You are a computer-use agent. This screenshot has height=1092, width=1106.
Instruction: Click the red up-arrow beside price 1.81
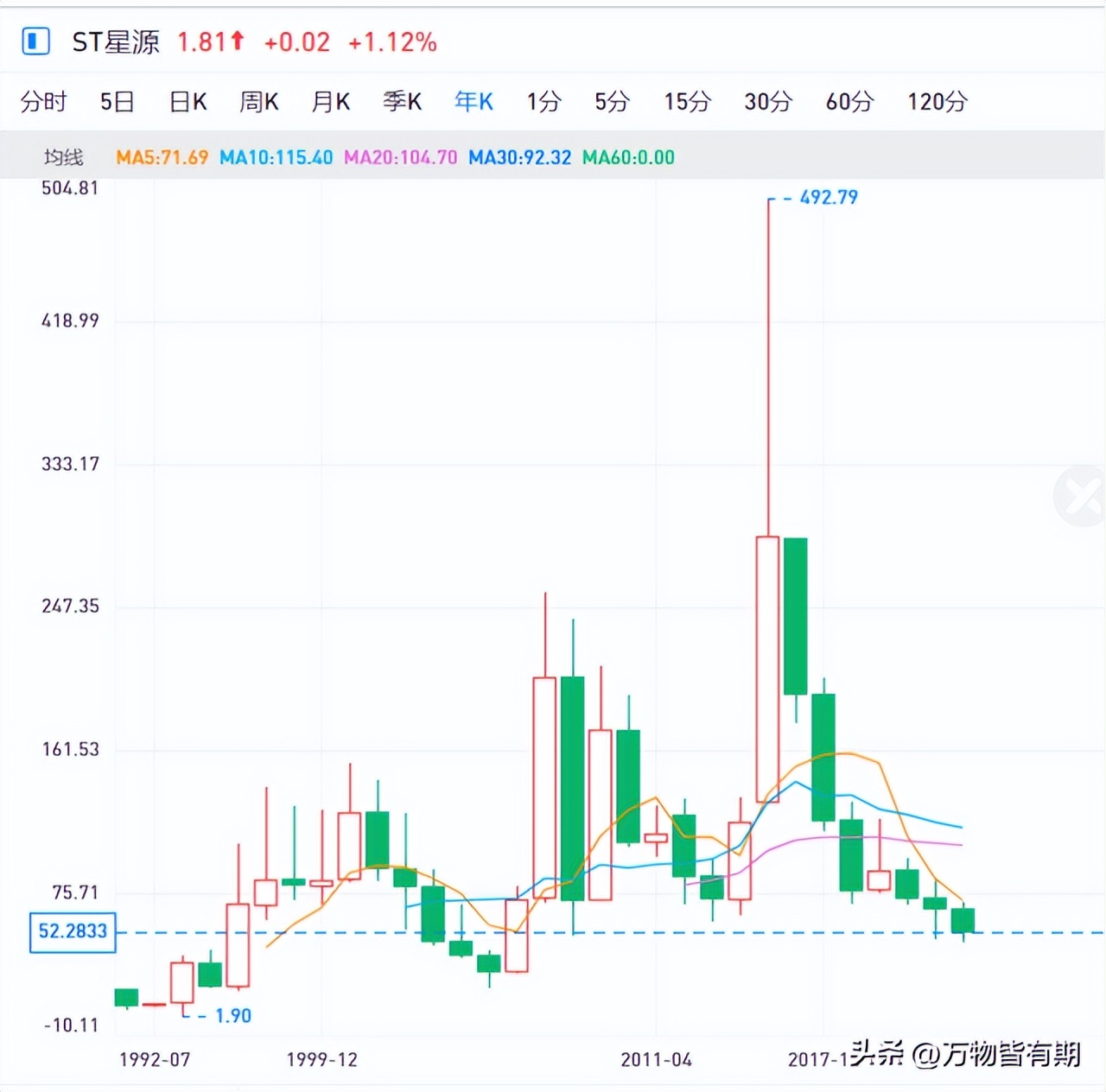click(238, 41)
